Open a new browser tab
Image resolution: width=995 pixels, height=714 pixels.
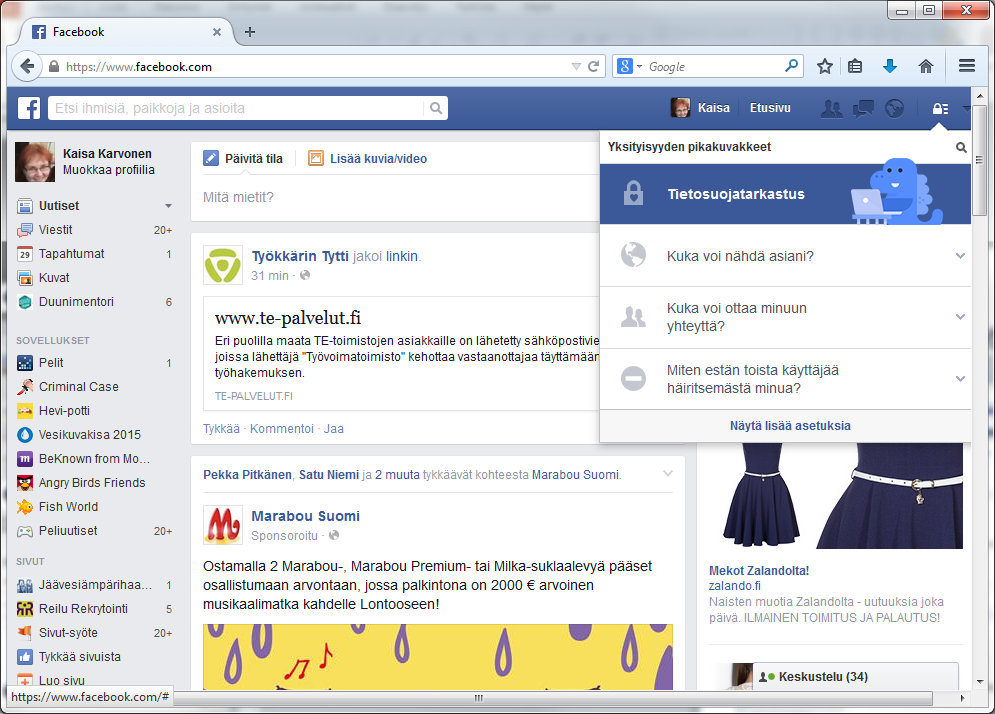pos(250,32)
